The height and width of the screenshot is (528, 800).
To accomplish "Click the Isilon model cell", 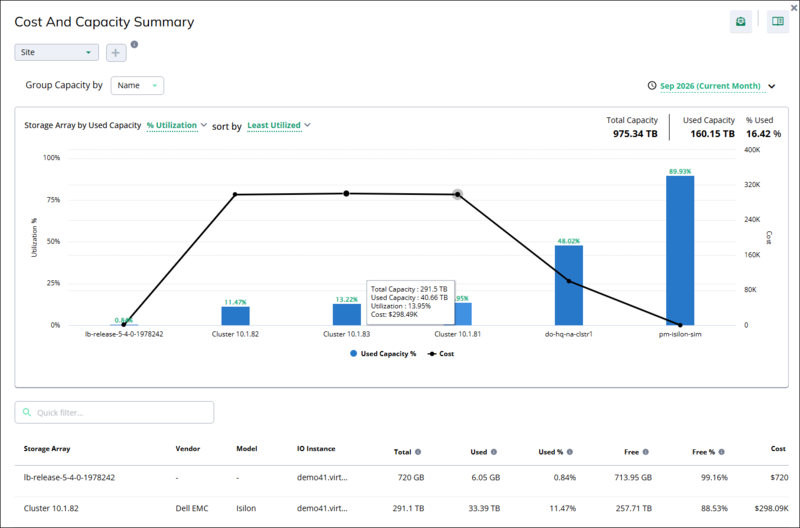I will 246,508.
